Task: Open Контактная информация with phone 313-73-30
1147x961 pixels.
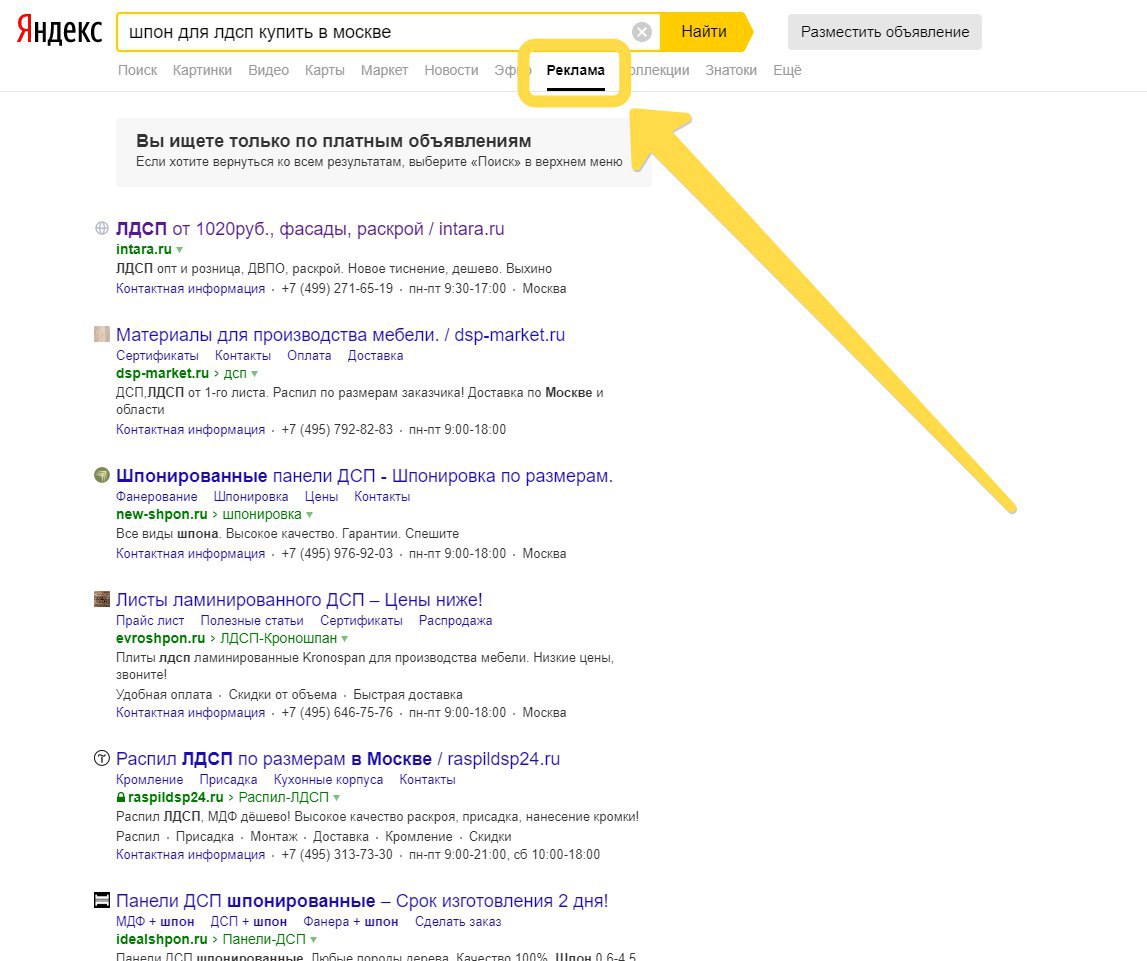Action: point(190,854)
